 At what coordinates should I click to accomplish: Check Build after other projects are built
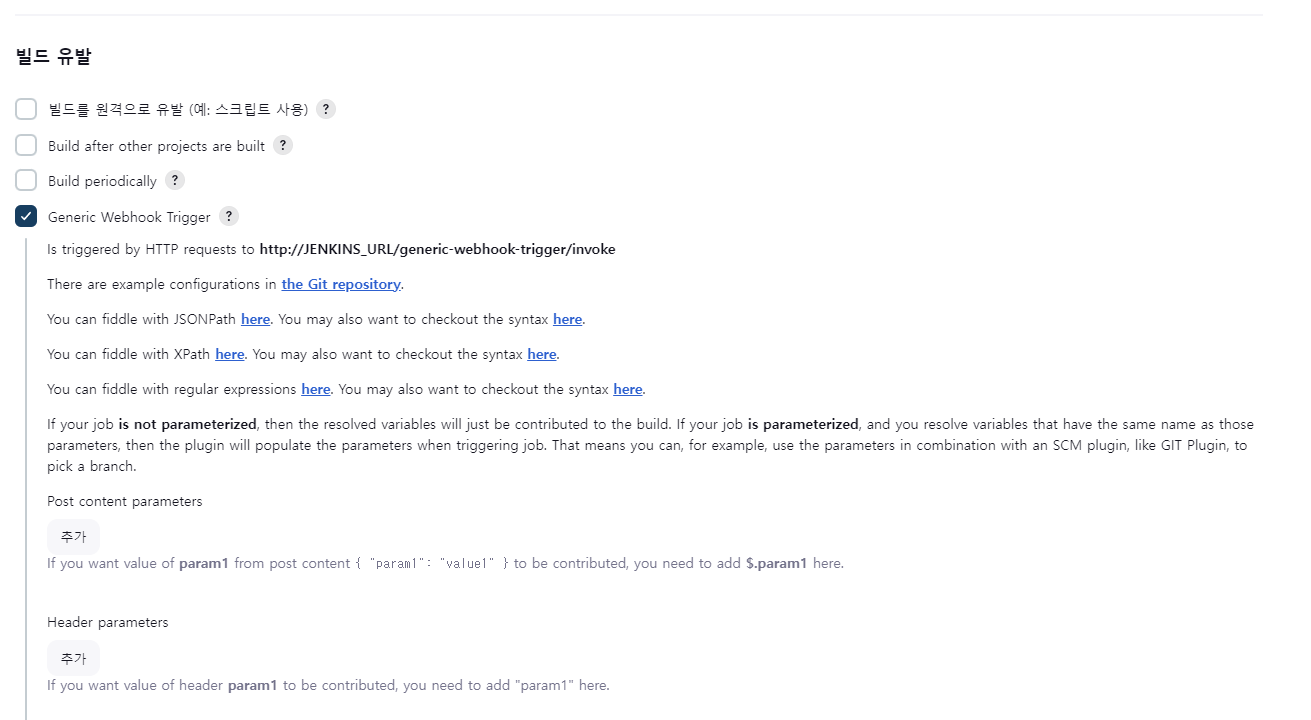(25, 144)
